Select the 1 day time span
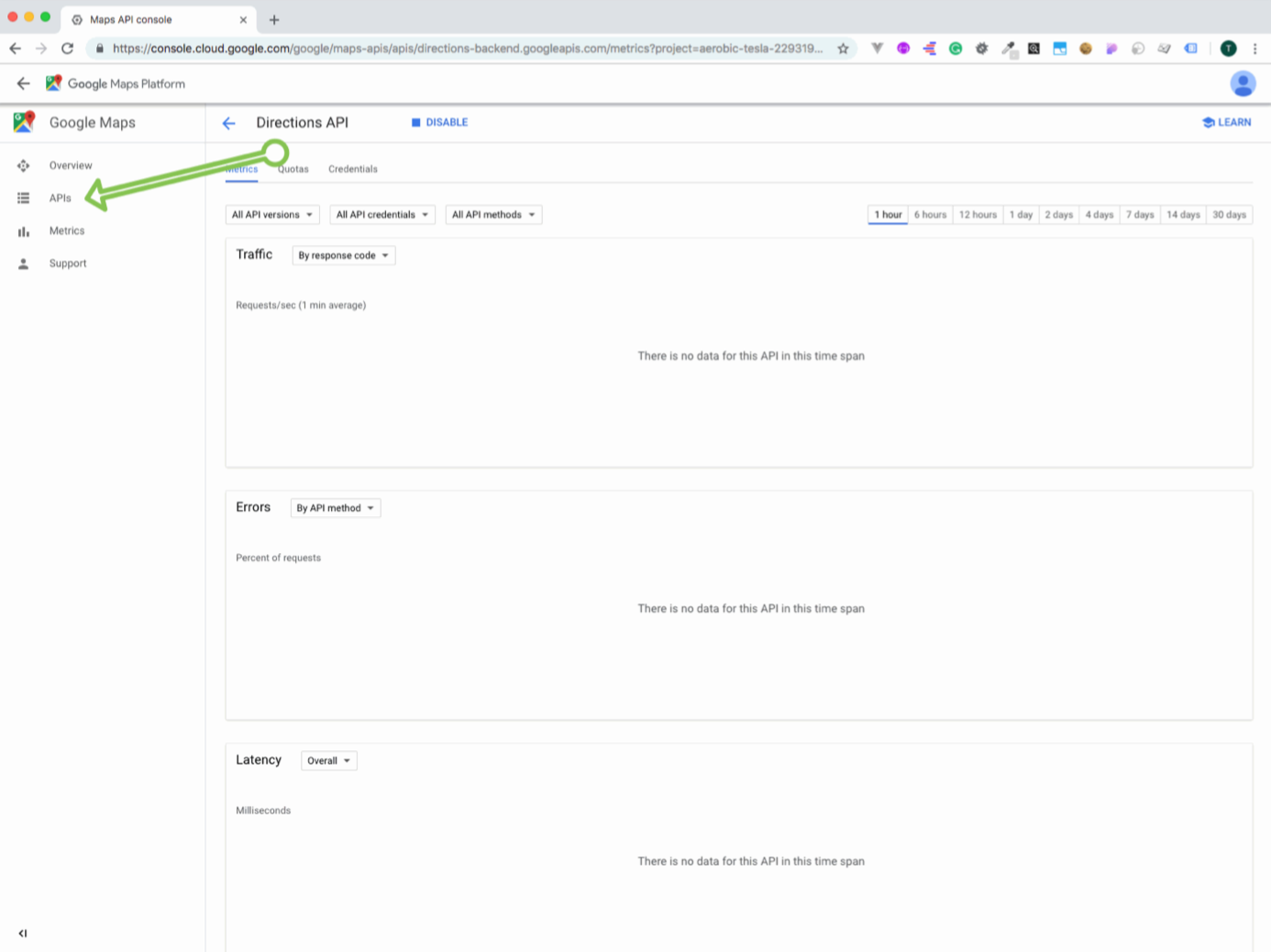The image size is (1271, 952). point(1021,215)
